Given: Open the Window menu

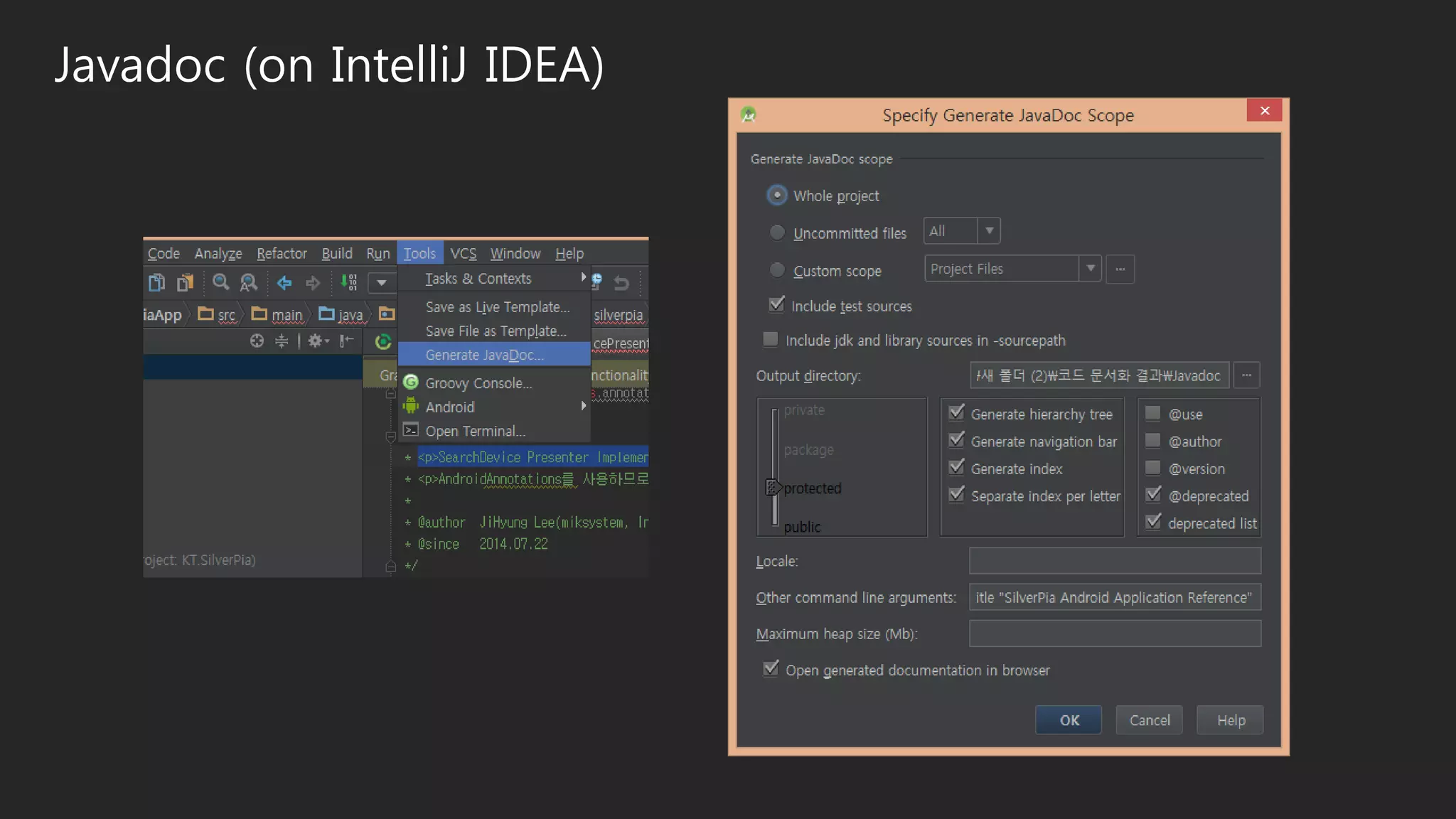Looking at the screenshot, I should tap(515, 253).
